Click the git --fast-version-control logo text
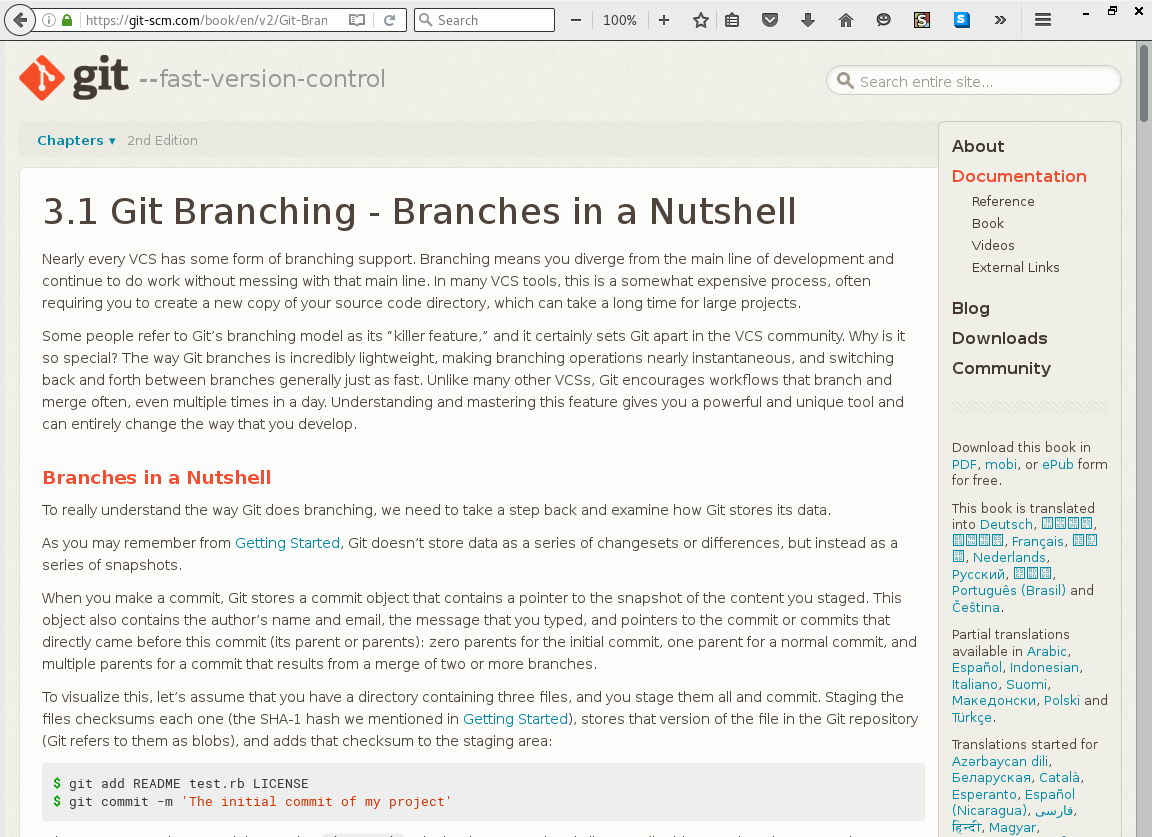 [228, 78]
